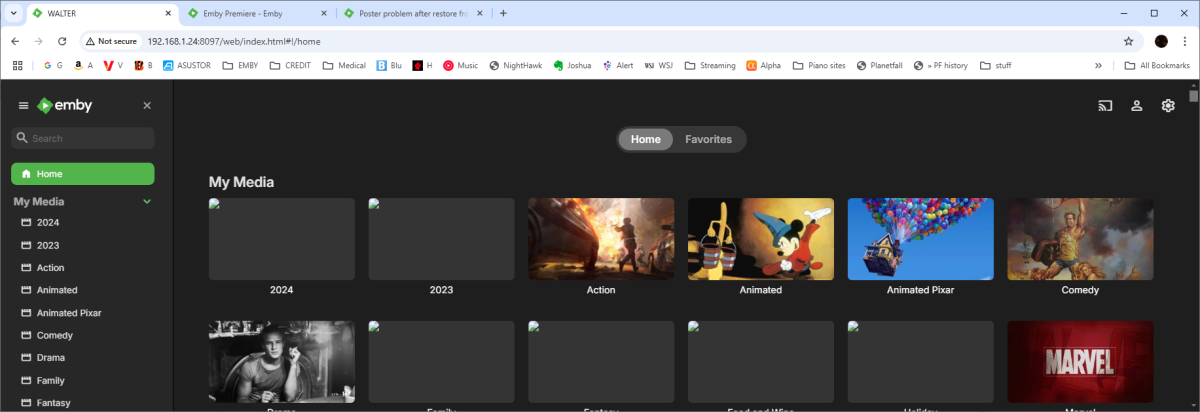Switch to the Poster problem browser tab

pyautogui.click(x=412, y=13)
